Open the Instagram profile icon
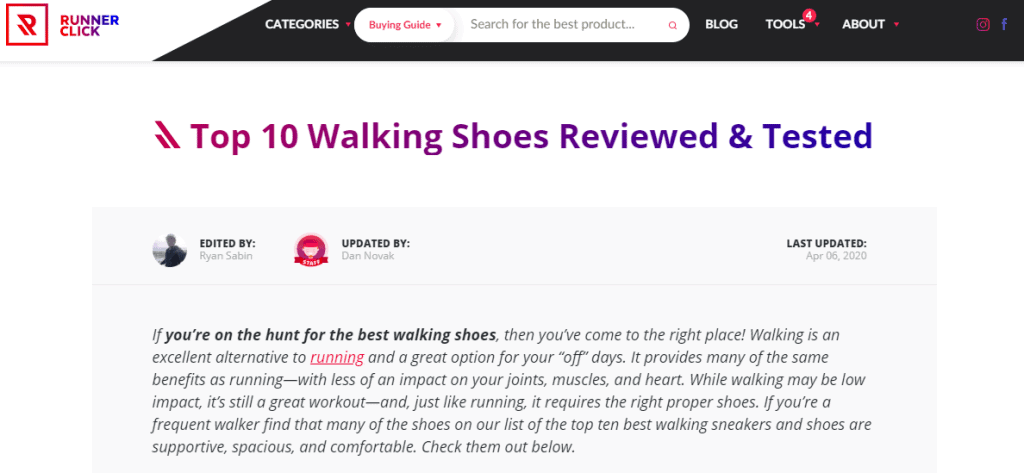 pyautogui.click(x=983, y=25)
